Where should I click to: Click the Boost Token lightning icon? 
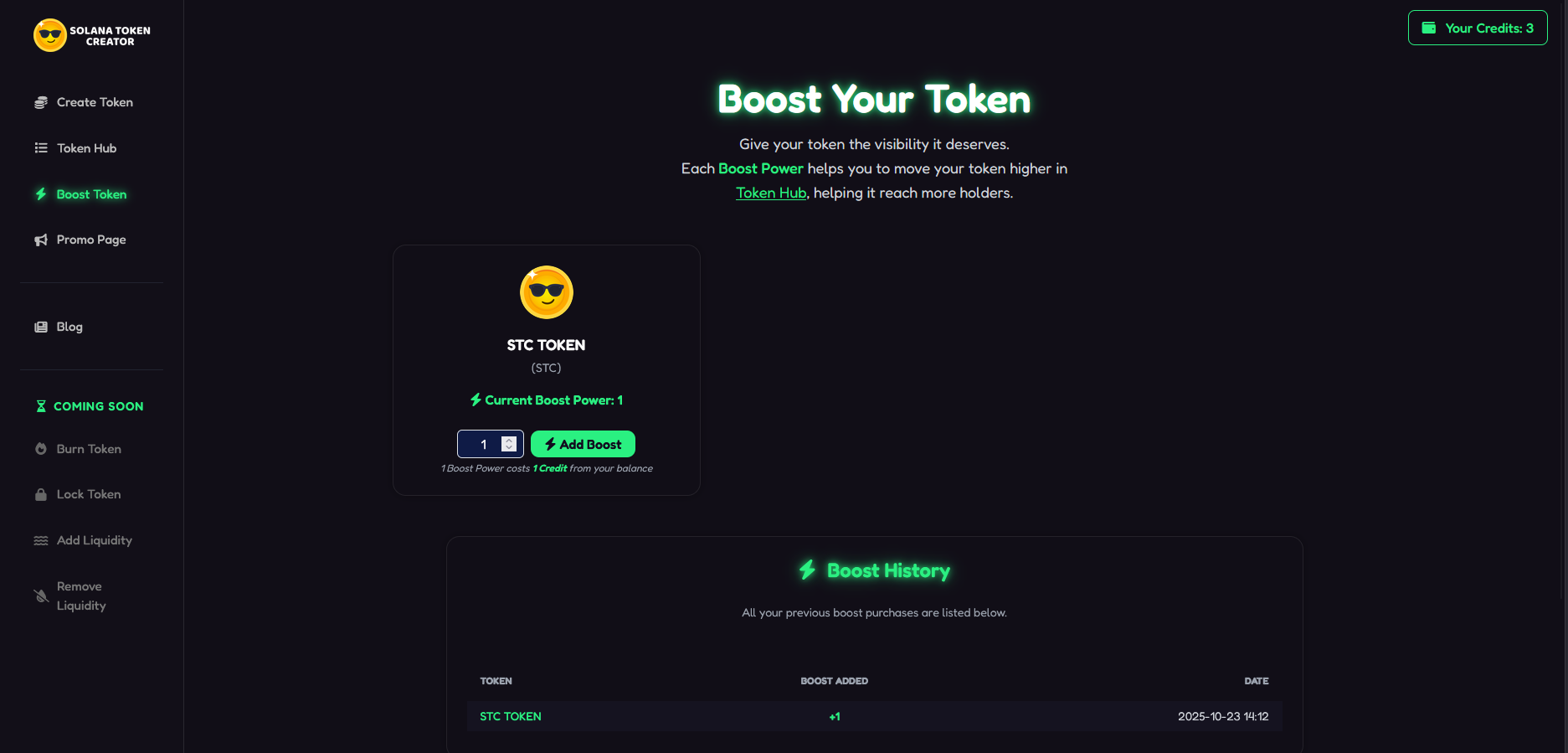pyautogui.click(x=41, y=194)
